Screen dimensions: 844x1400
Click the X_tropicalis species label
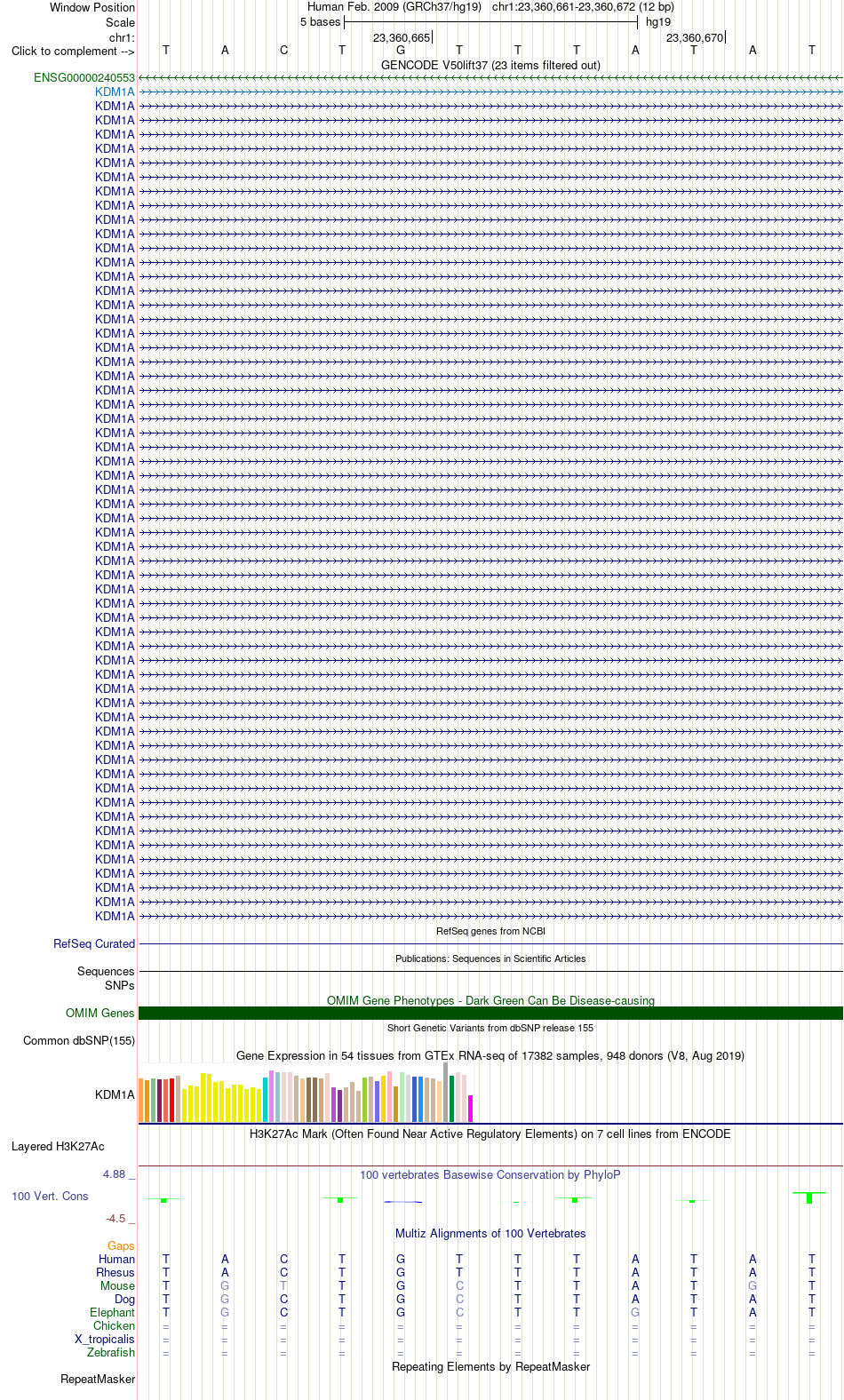click(x=105, y=1340)
